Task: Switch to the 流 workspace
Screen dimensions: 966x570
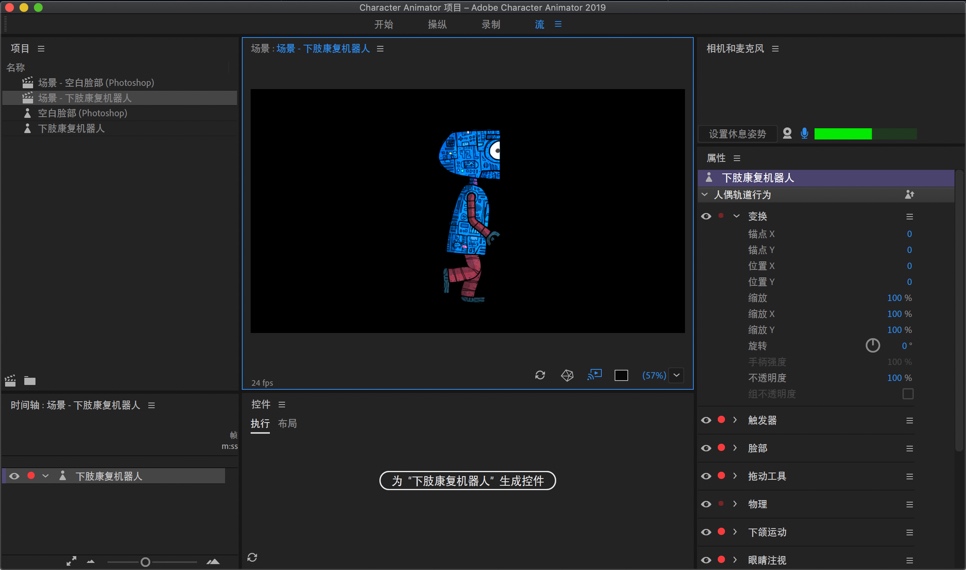Action: [x=540, y=24]
